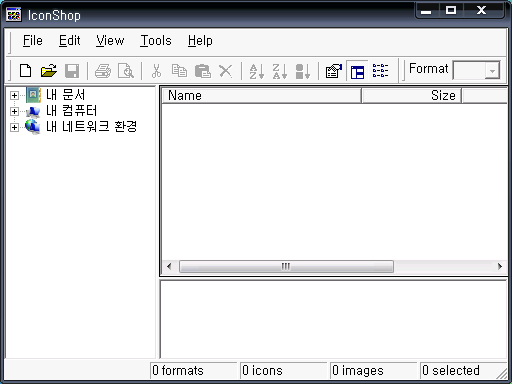Open a file with the folder icon

coord(49,71)
